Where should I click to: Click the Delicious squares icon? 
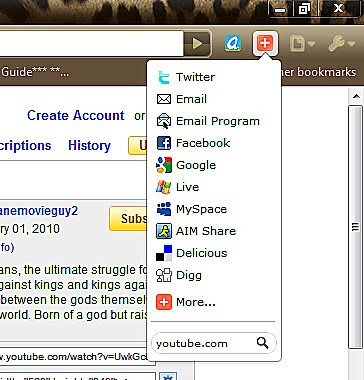point(164,253)
